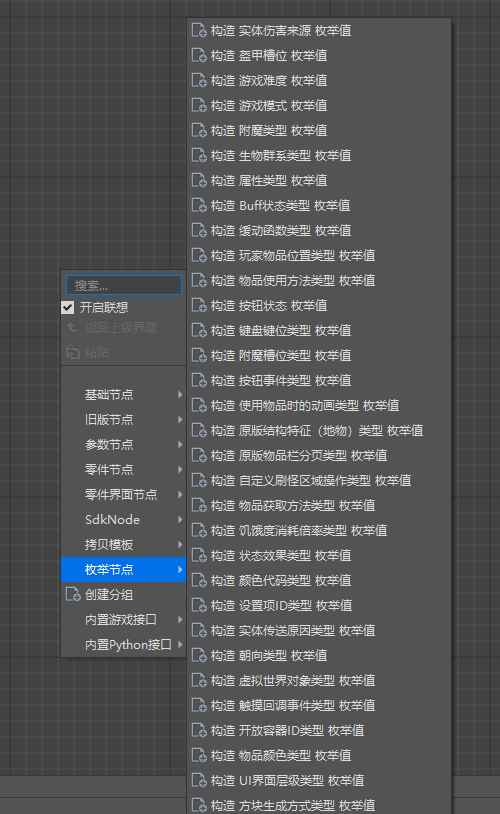Expand the SdkNode submenu arrow

coord(180,519)
